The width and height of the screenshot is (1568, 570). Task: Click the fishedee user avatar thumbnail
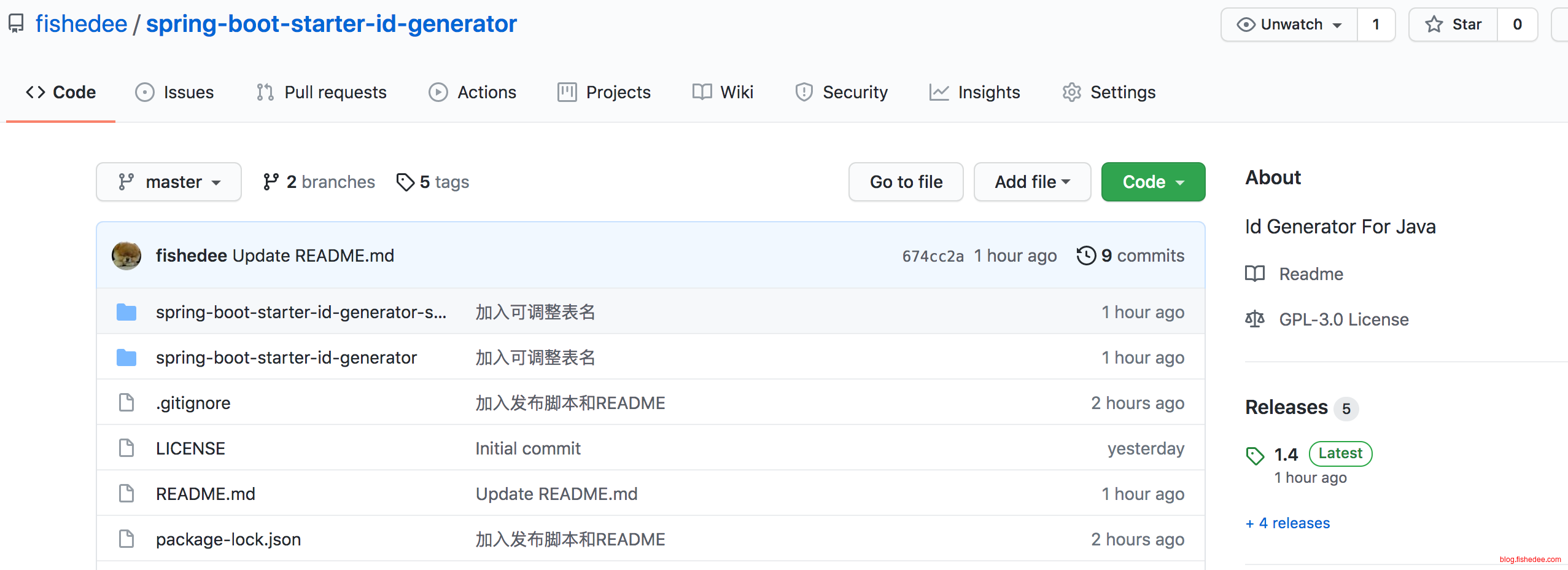click(x=126, y=256)
